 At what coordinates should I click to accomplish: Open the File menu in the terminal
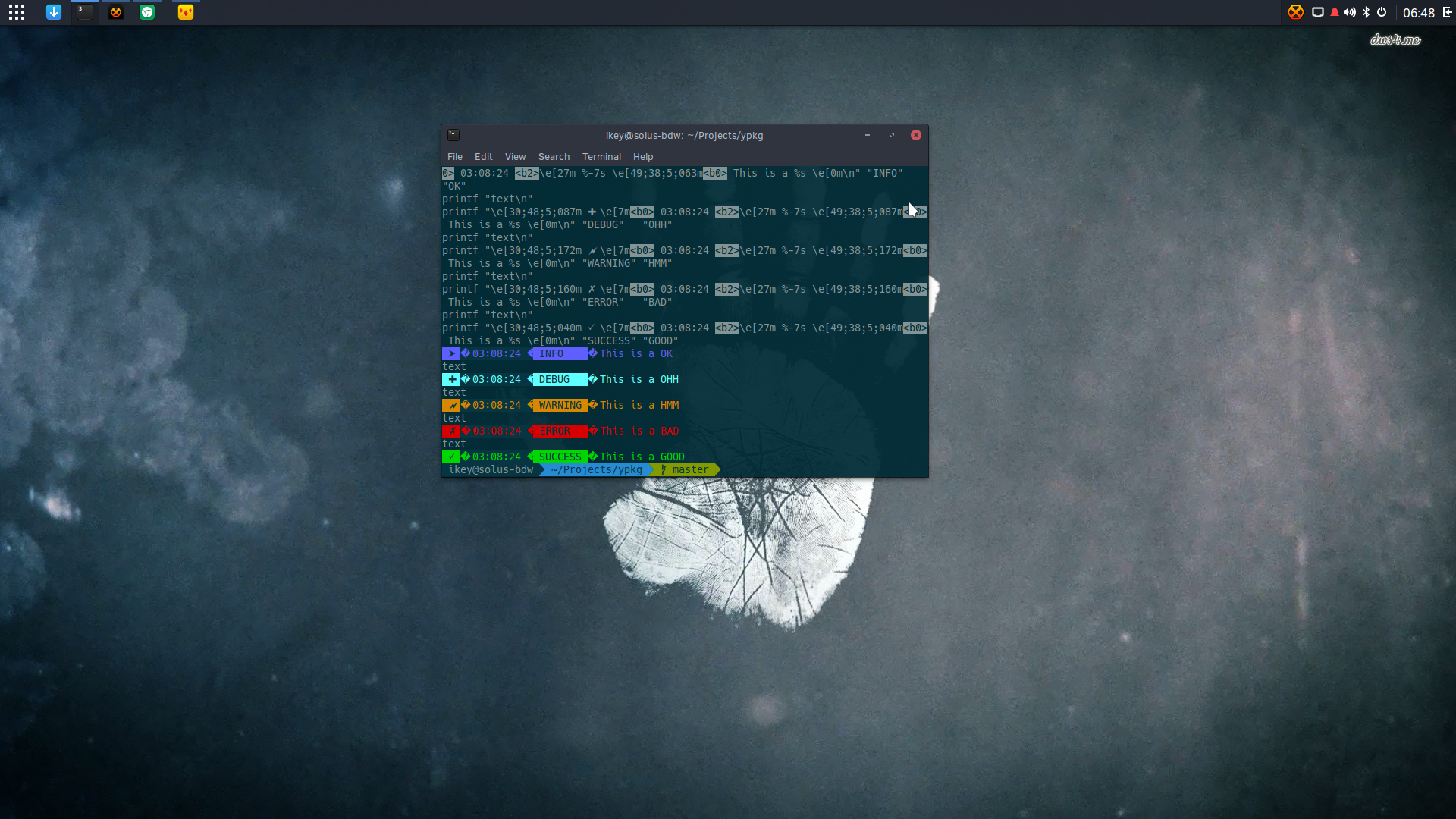pos(455,157)
